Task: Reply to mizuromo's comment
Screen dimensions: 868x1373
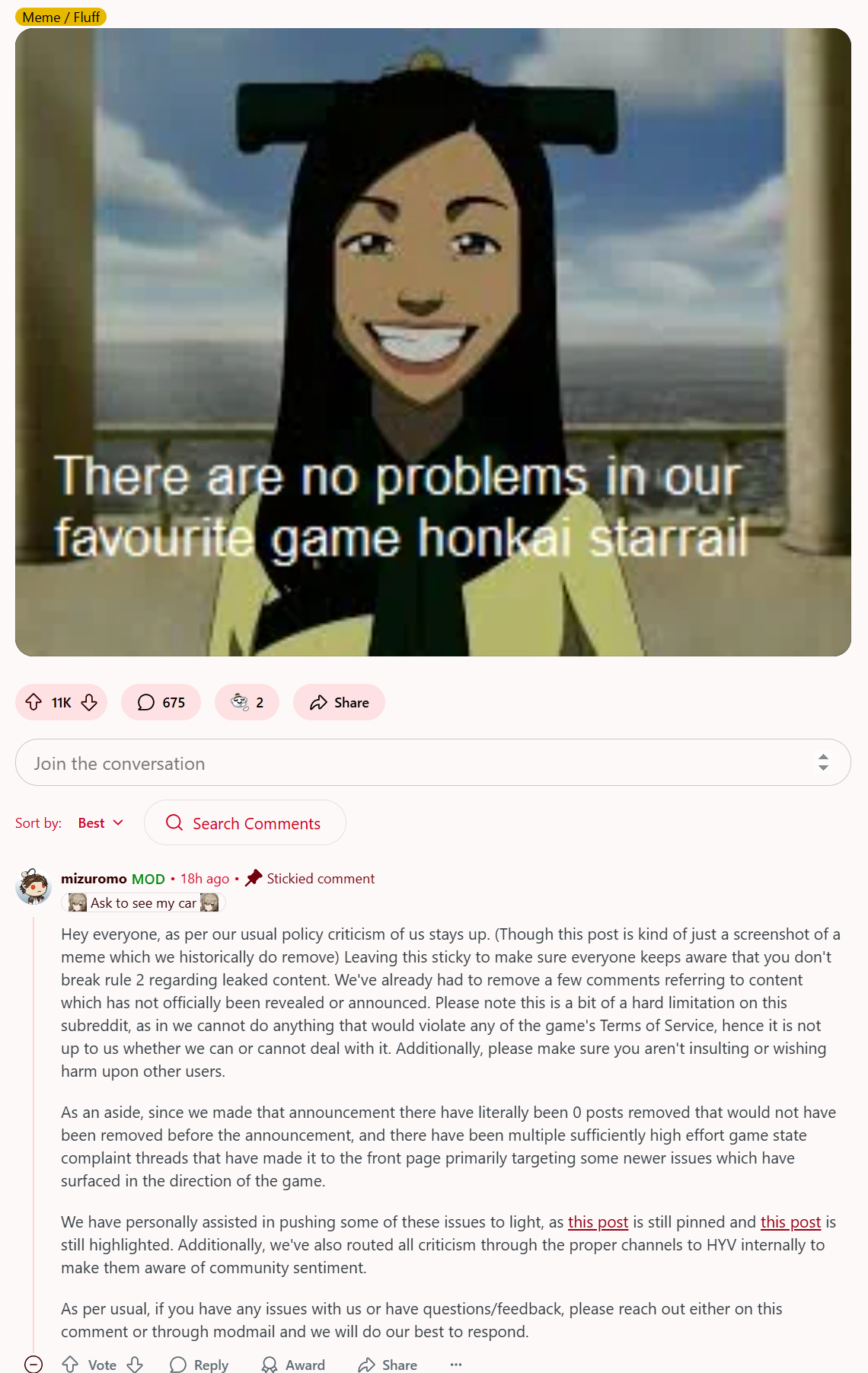Action: tap(199, 1364)
